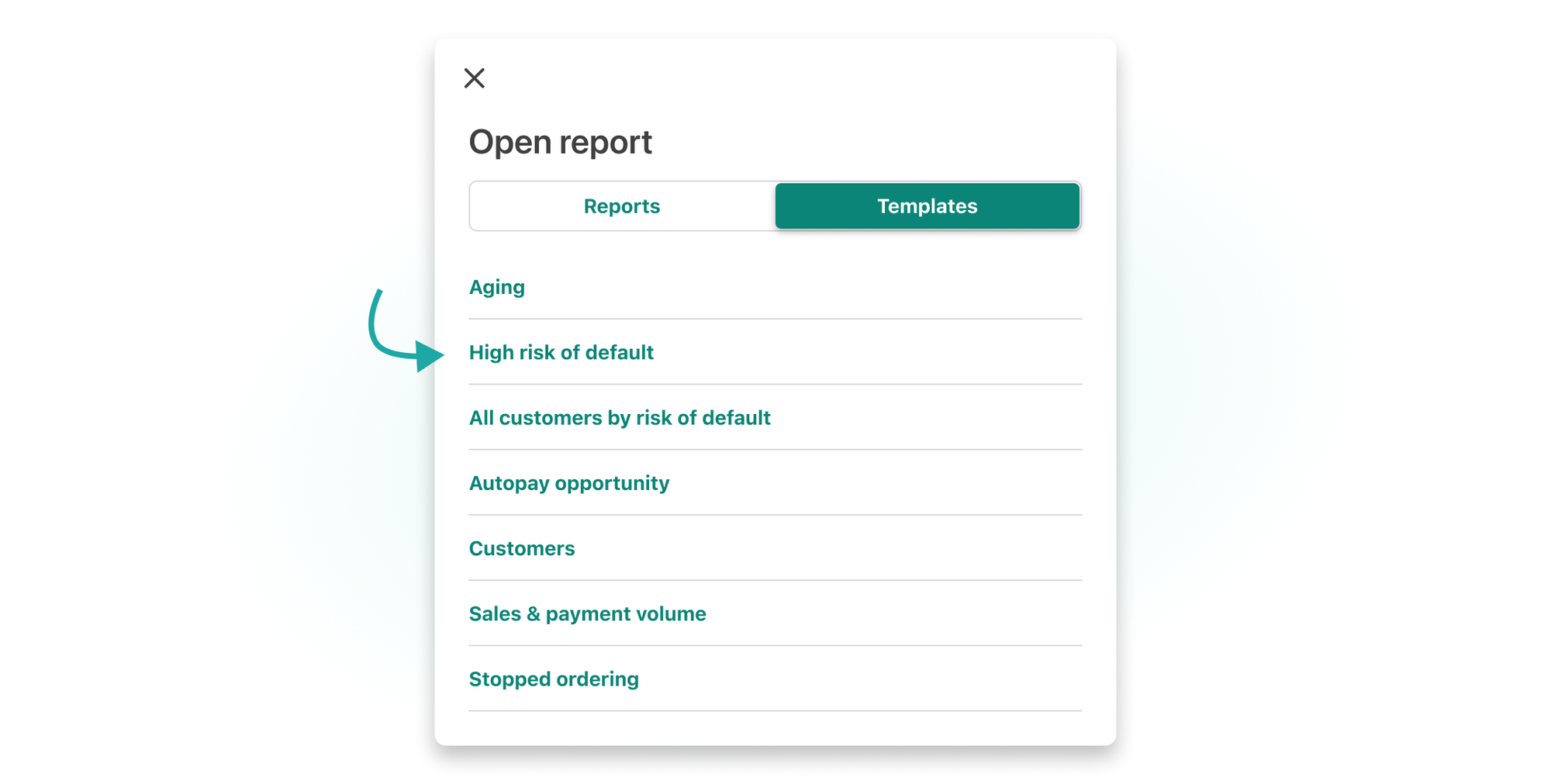Activate the highlighted Templates segment

click(927, 206)
